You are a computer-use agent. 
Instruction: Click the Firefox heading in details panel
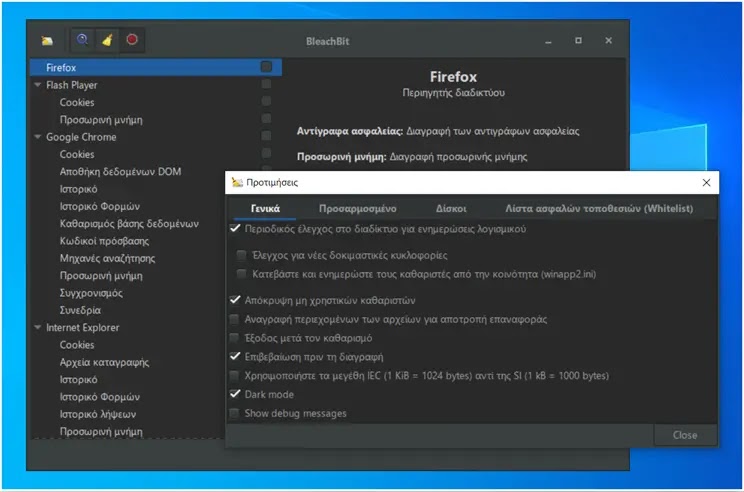[x=453, y=76]
